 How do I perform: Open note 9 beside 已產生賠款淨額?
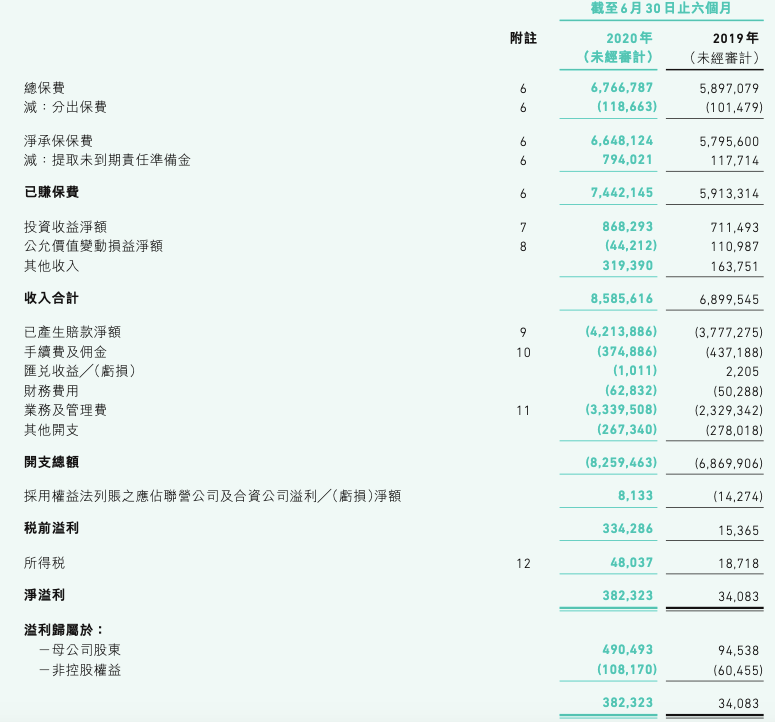pos(523,332)
